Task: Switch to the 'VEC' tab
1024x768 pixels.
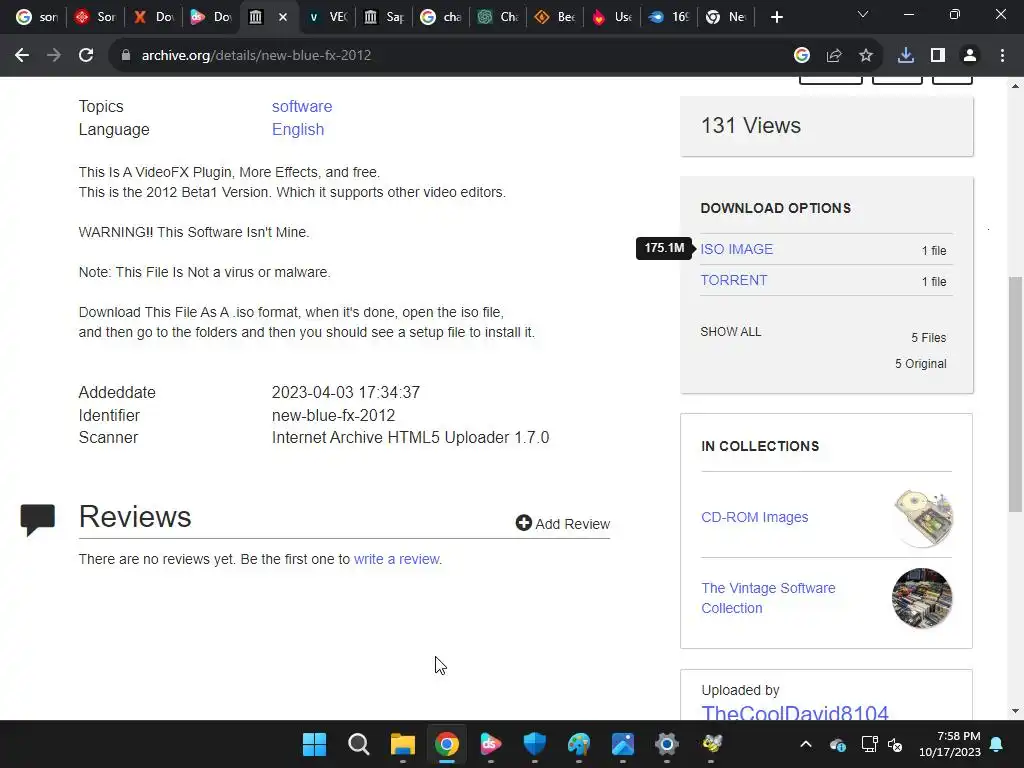Action: click(x=328, y=17)
